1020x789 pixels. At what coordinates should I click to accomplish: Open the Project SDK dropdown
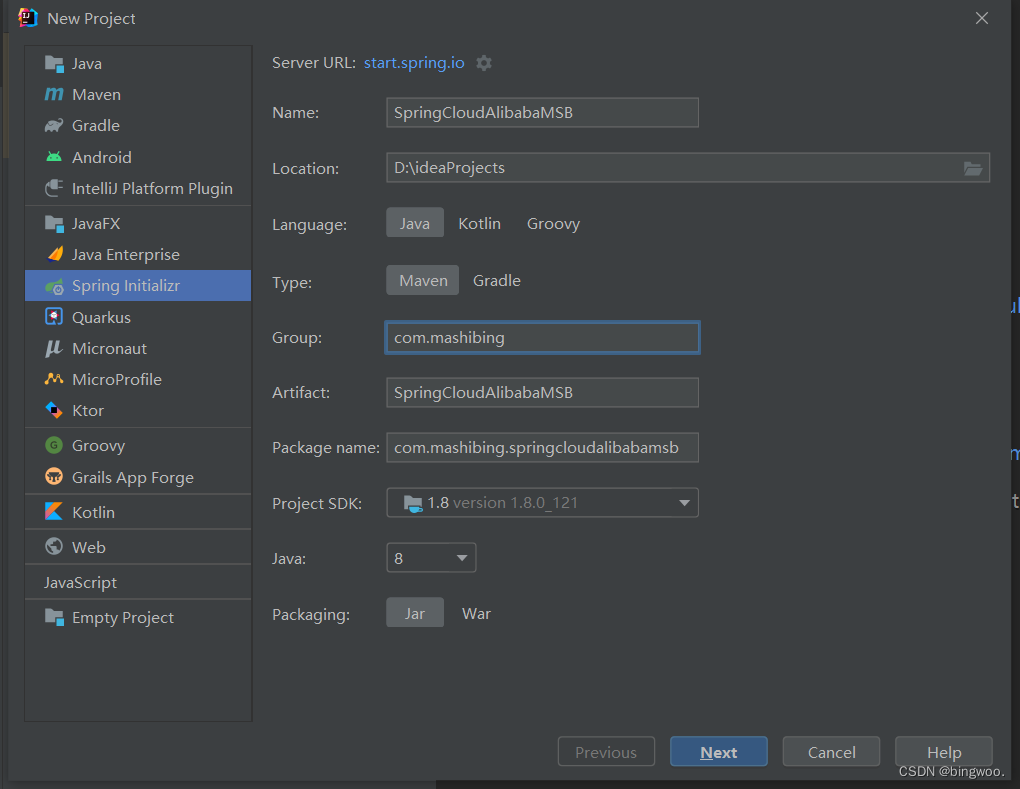pyautogui.click(x=543, y=503)
